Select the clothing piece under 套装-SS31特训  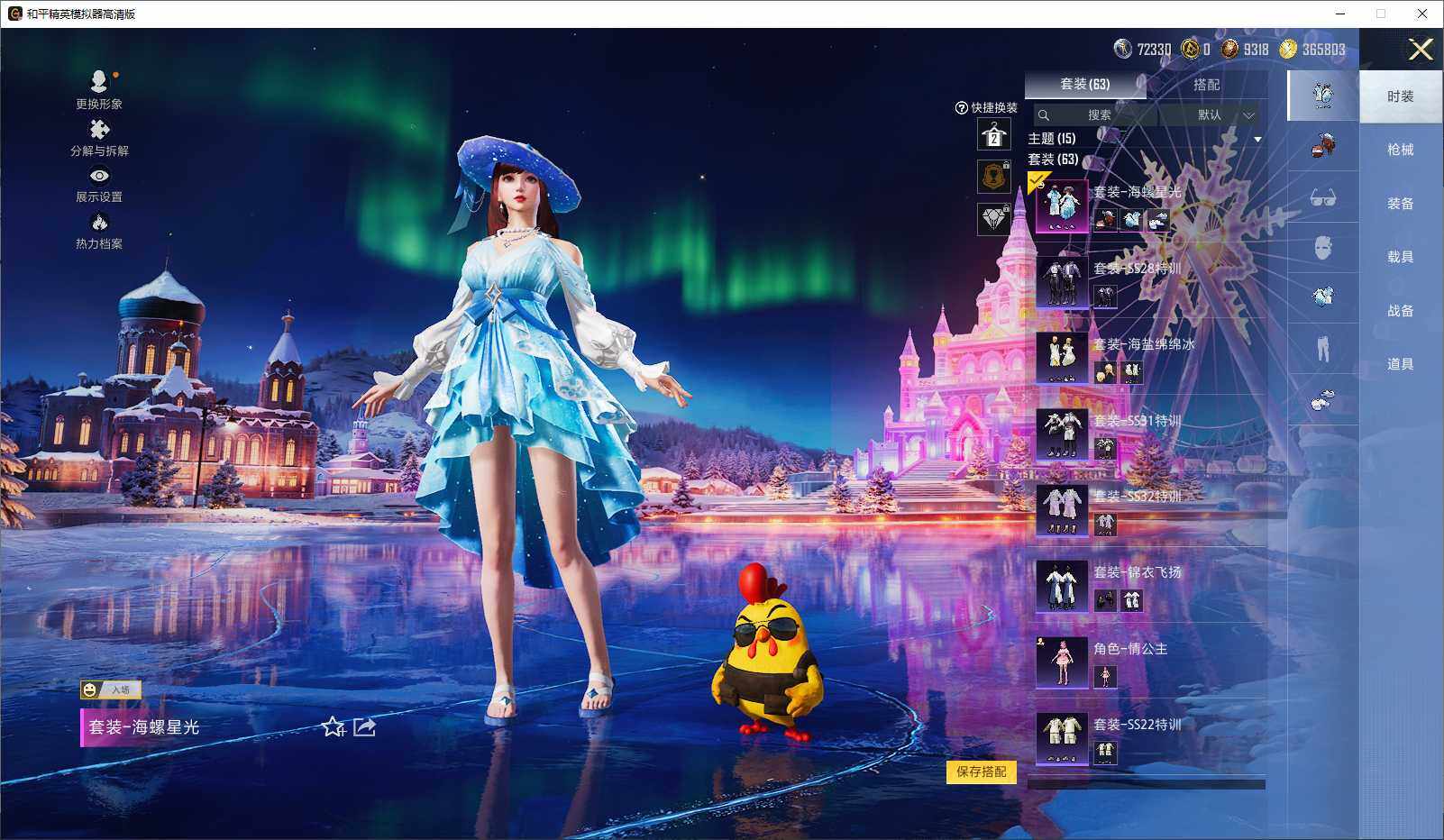click(1105, 448)
